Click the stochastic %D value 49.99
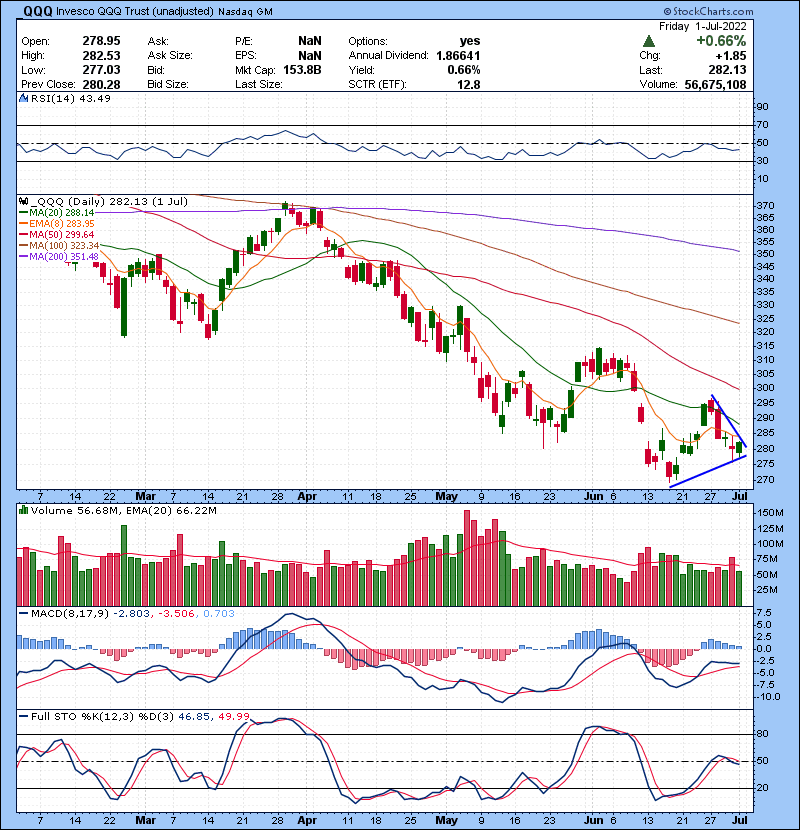The width and height of the screenshot is (800, 830). [x=234, y=717]
